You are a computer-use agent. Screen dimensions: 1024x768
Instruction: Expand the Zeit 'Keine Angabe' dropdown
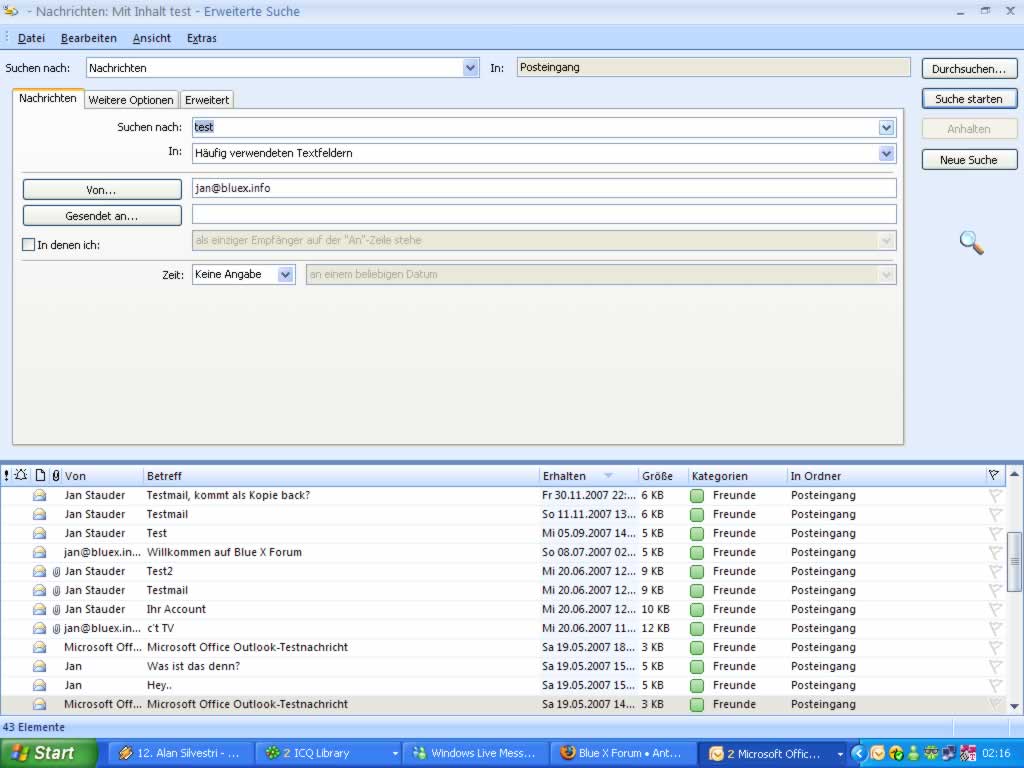pyautogui.click(x=285, y=274)
